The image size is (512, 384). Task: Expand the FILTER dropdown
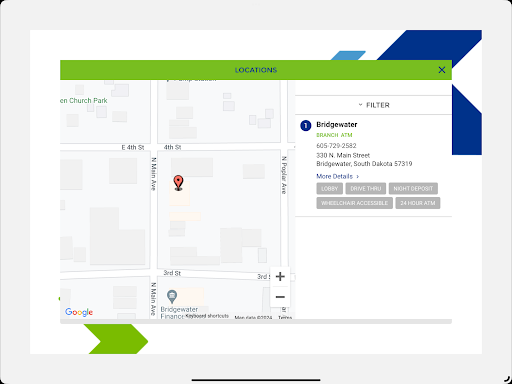click(x=374, y=105)
